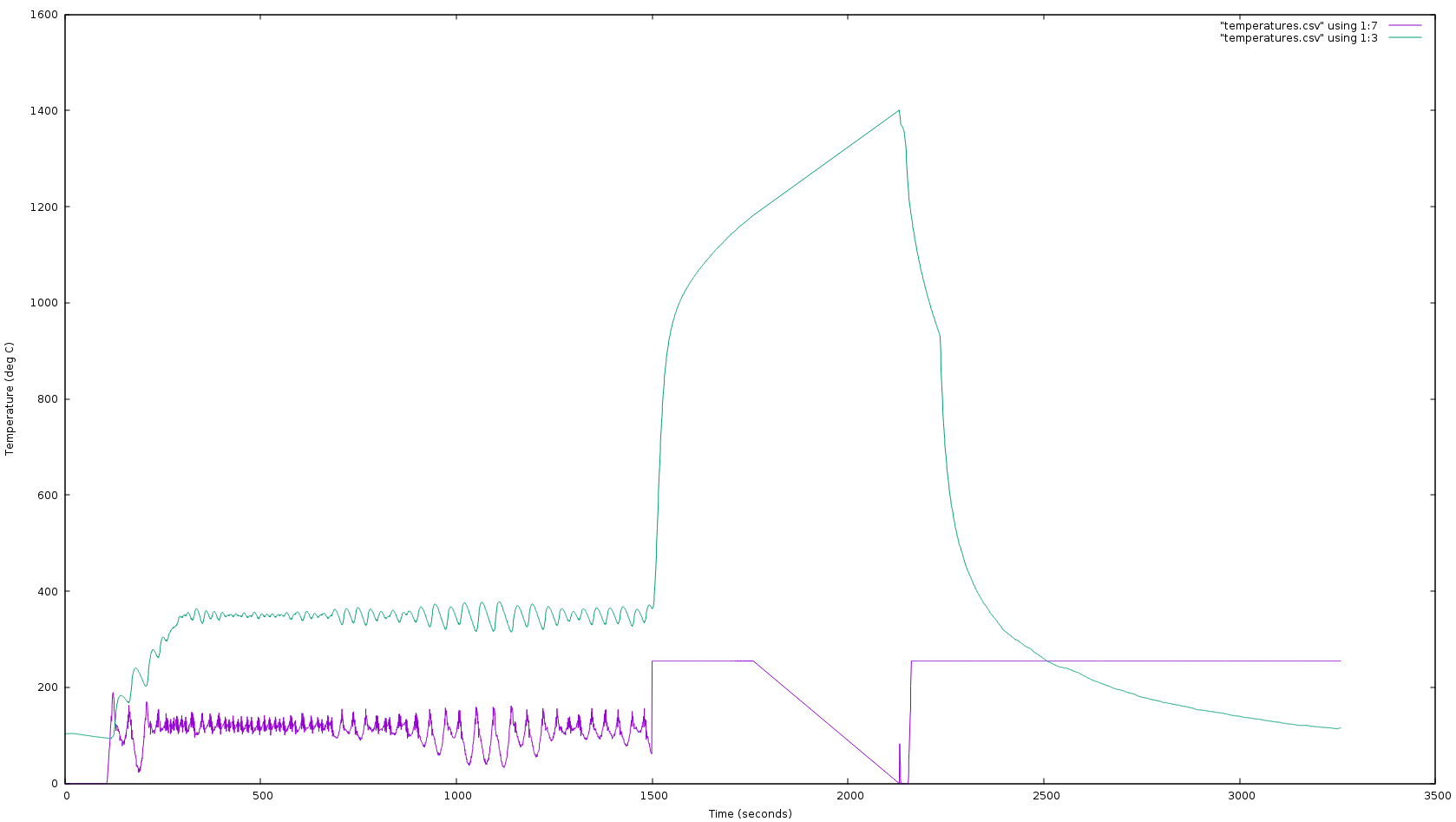
Task: Click the green curve's 1400 degree peak
Action: 899,110
